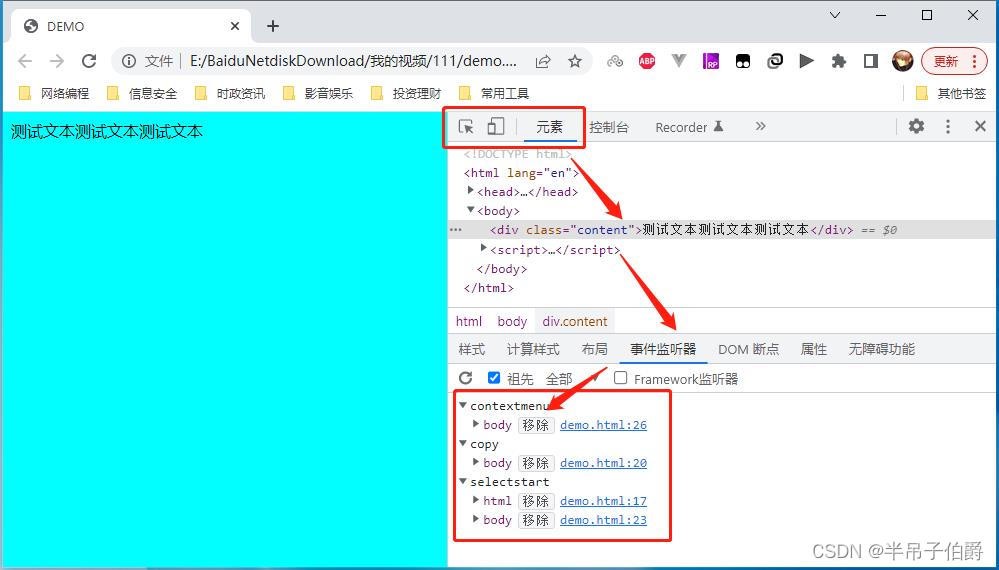The height and width of the screenshot is (570, 999).
Task: Switch to the 控制台 Console tab
Action: (x=608, y=127)
